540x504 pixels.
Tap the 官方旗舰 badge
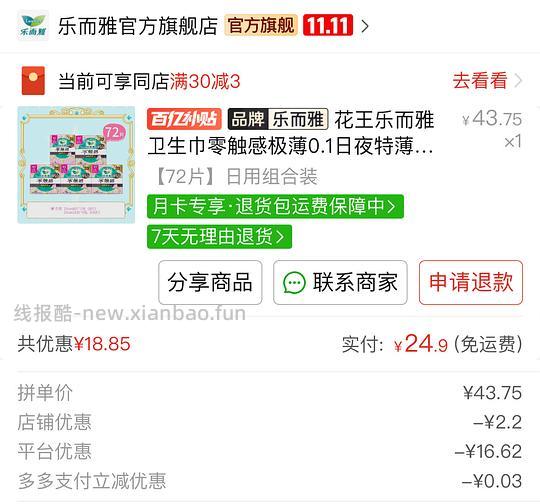[261, 25]
